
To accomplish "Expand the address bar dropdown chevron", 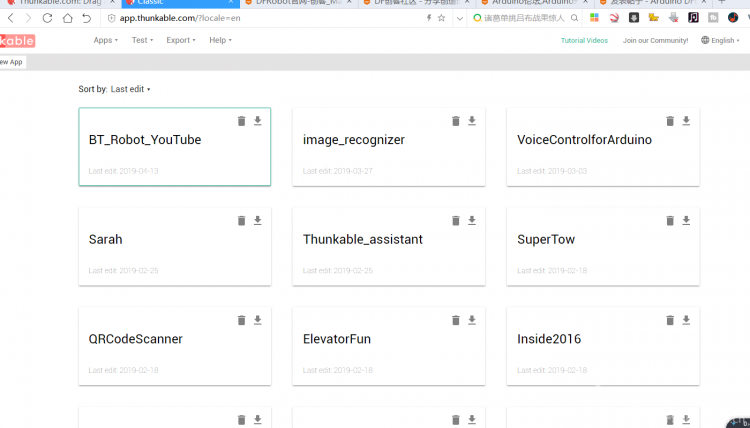I will click(x=460, y=18).
